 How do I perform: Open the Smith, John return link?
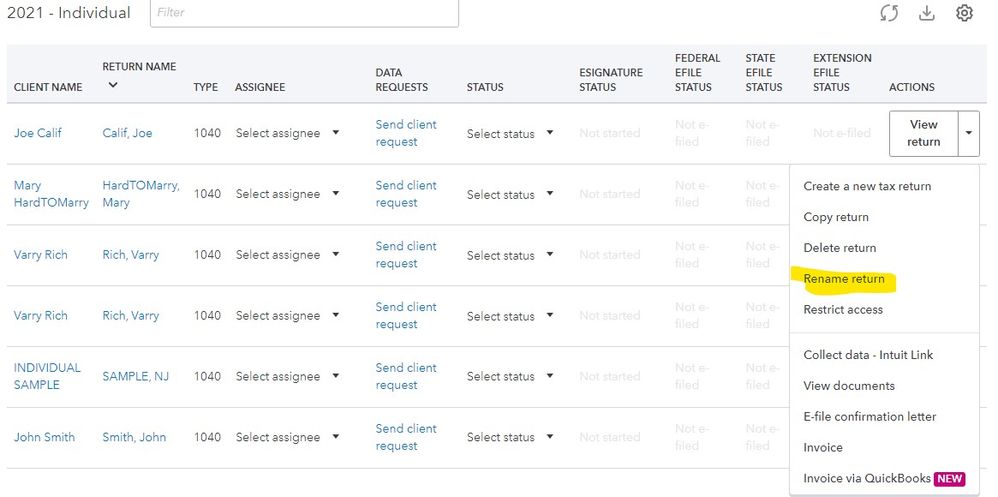(134, 437)
